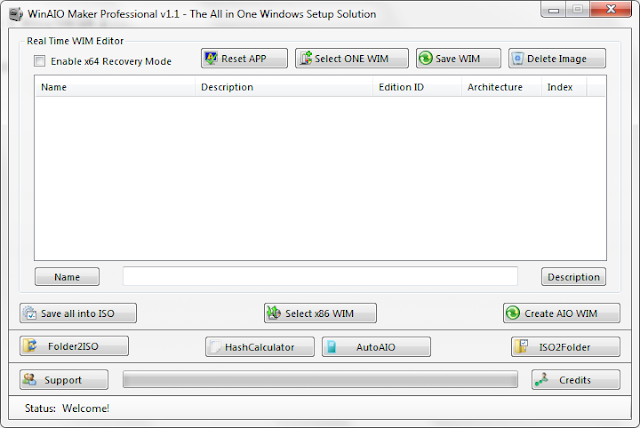Click the green Save WIM icon
Viewport: 640px width, 428px height.
click(425, 58)
